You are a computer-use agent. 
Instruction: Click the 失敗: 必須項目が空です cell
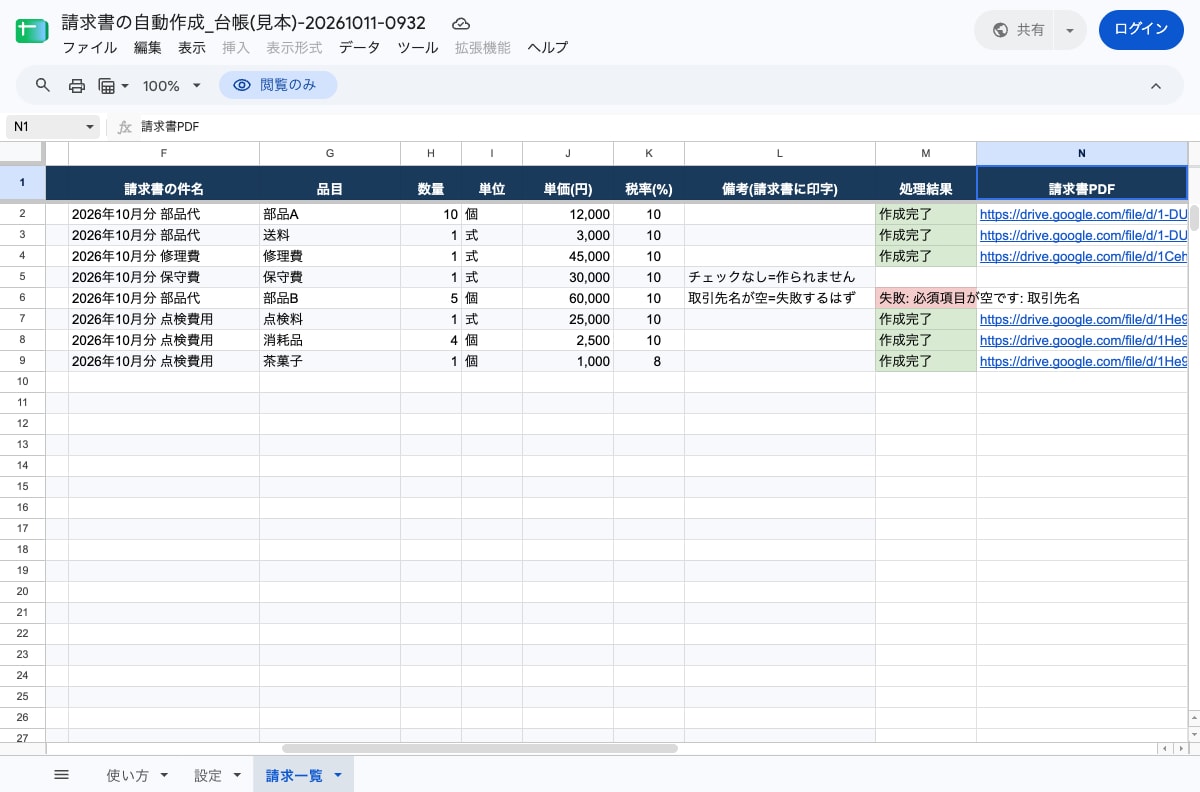[x=926, y=298]
